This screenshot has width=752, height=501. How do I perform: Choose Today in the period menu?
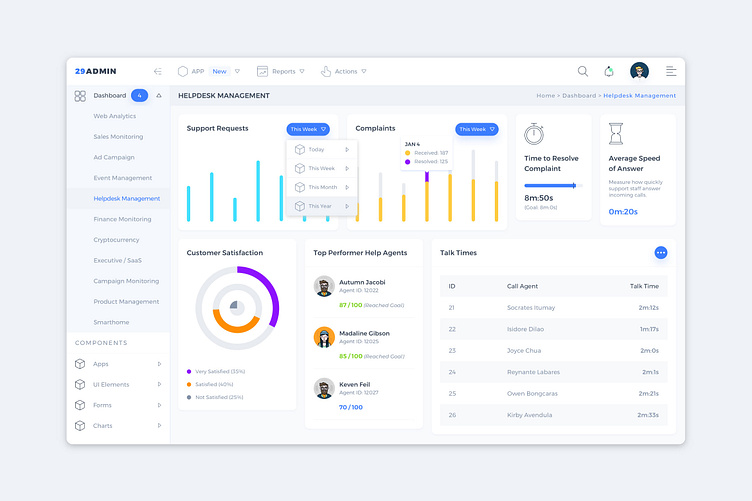[x=322, y=150]
